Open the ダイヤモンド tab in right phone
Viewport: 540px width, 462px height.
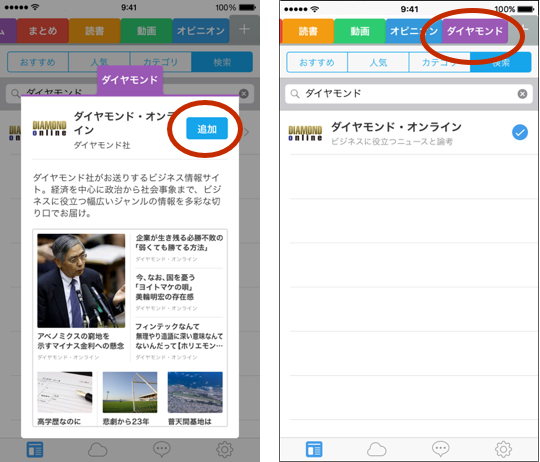click(x=475, y=31)
